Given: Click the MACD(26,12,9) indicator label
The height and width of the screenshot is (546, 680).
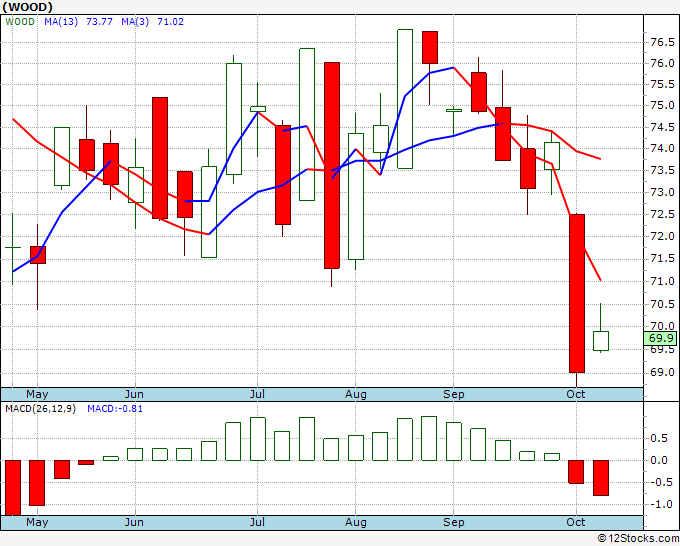Looking at the screenshot, I should [40, 409].
